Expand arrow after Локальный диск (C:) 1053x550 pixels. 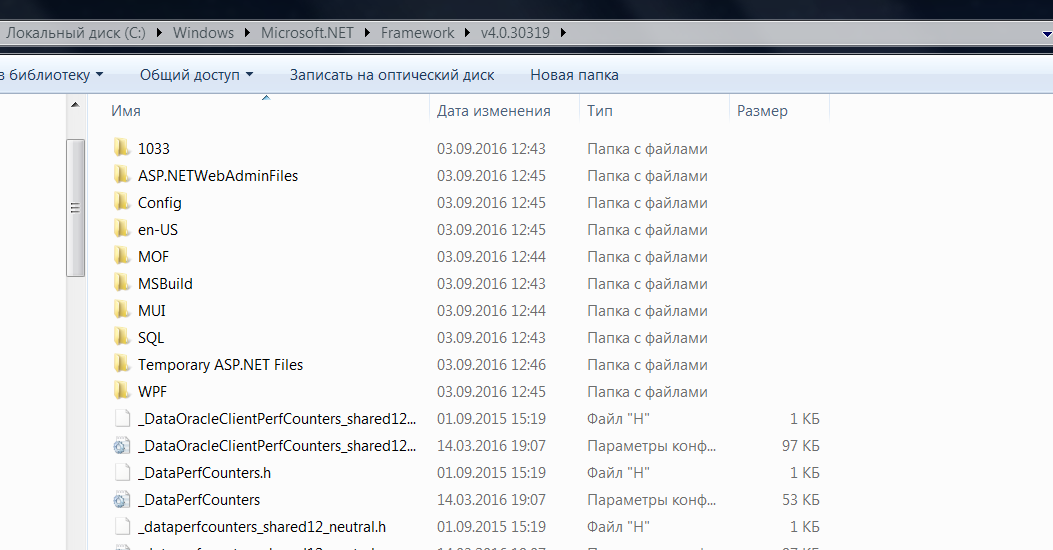point(158,32)
